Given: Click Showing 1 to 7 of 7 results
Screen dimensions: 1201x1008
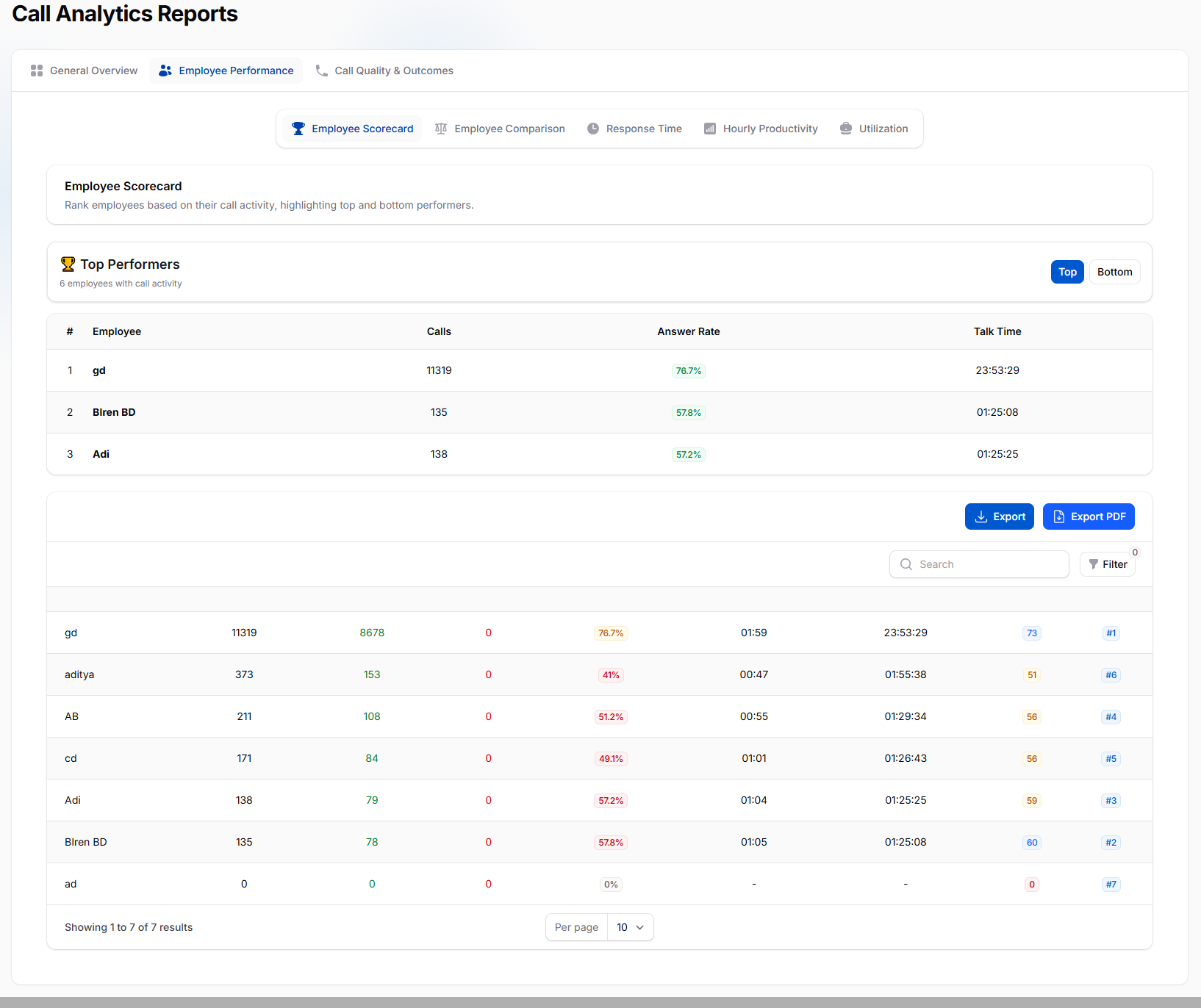Looking at the screenshot, I should pos(129,927).
